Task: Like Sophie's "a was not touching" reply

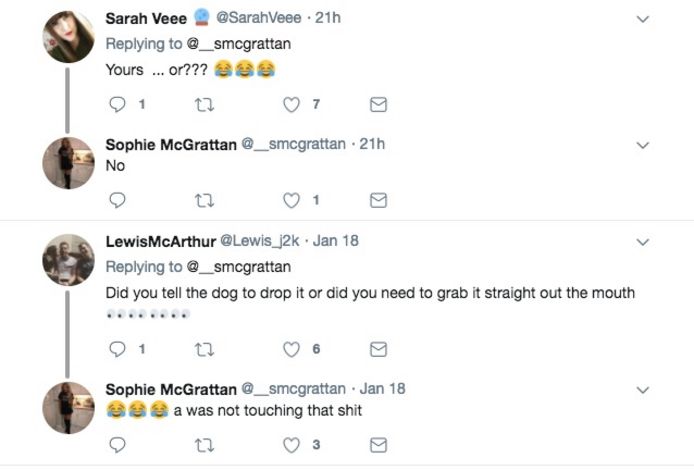Action: coord(292,444)
